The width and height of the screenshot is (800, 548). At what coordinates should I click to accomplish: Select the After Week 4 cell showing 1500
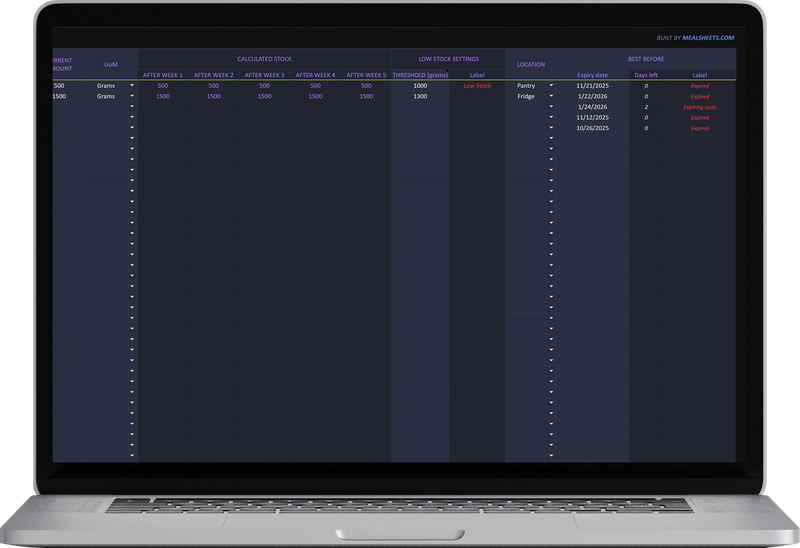click(315, 96)
